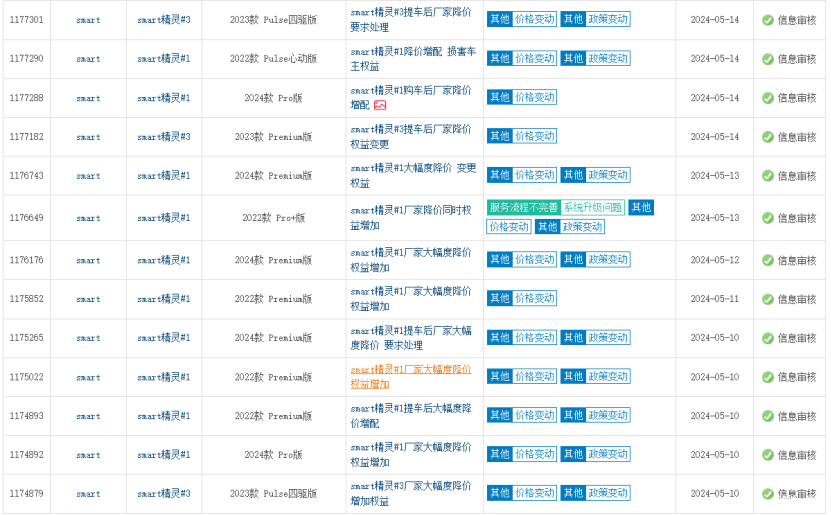
Task: Click the green check icon in row 1176649
Action: click(767, 218)
